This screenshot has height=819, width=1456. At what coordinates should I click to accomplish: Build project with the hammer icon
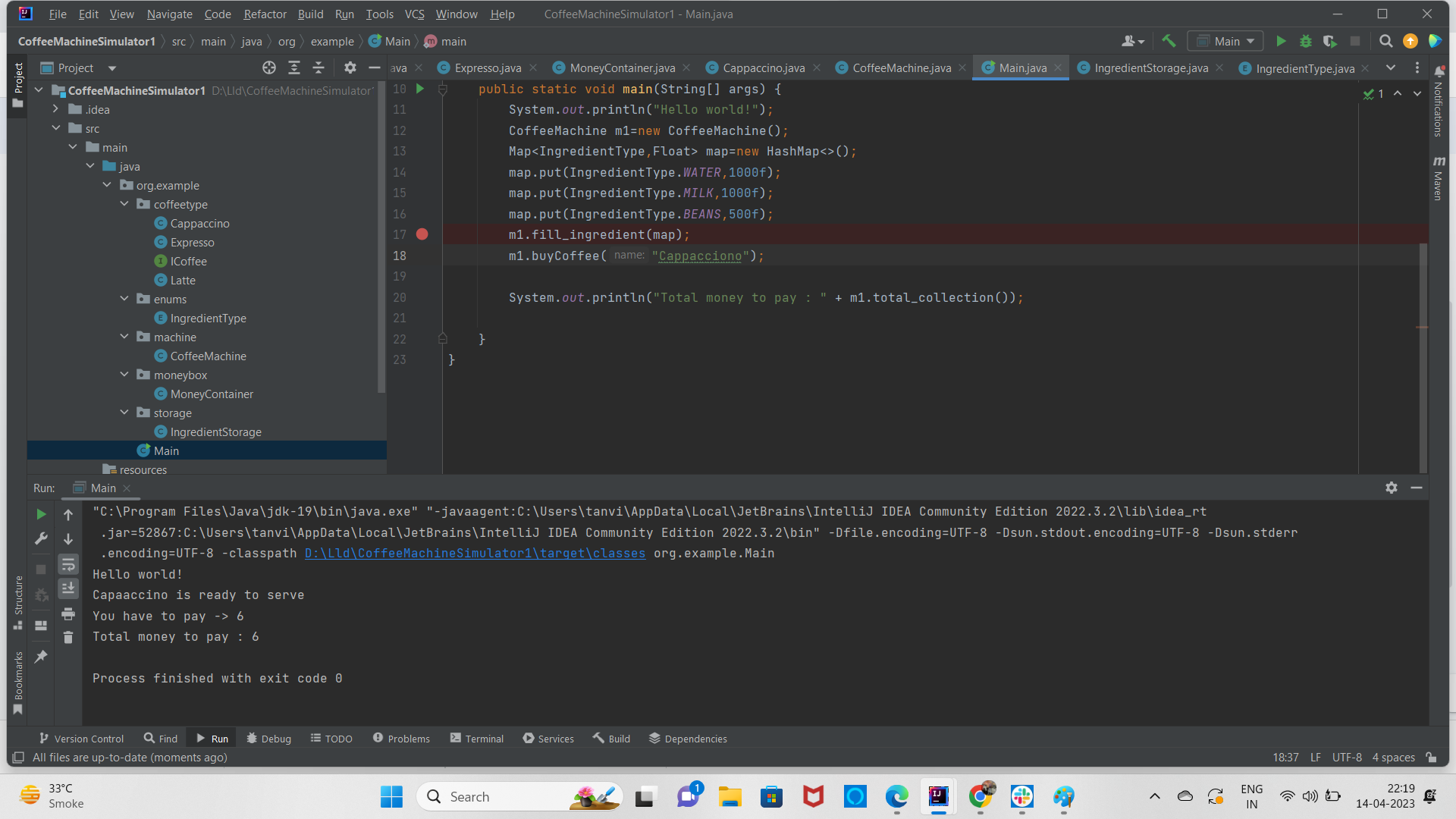(x=1169, y=42)
